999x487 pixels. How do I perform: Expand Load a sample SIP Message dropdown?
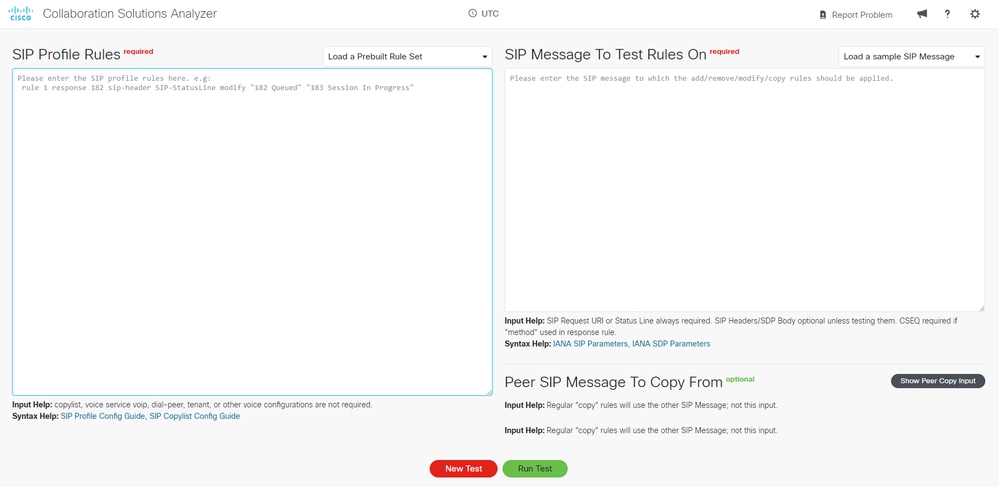click(x=911, y=56)
